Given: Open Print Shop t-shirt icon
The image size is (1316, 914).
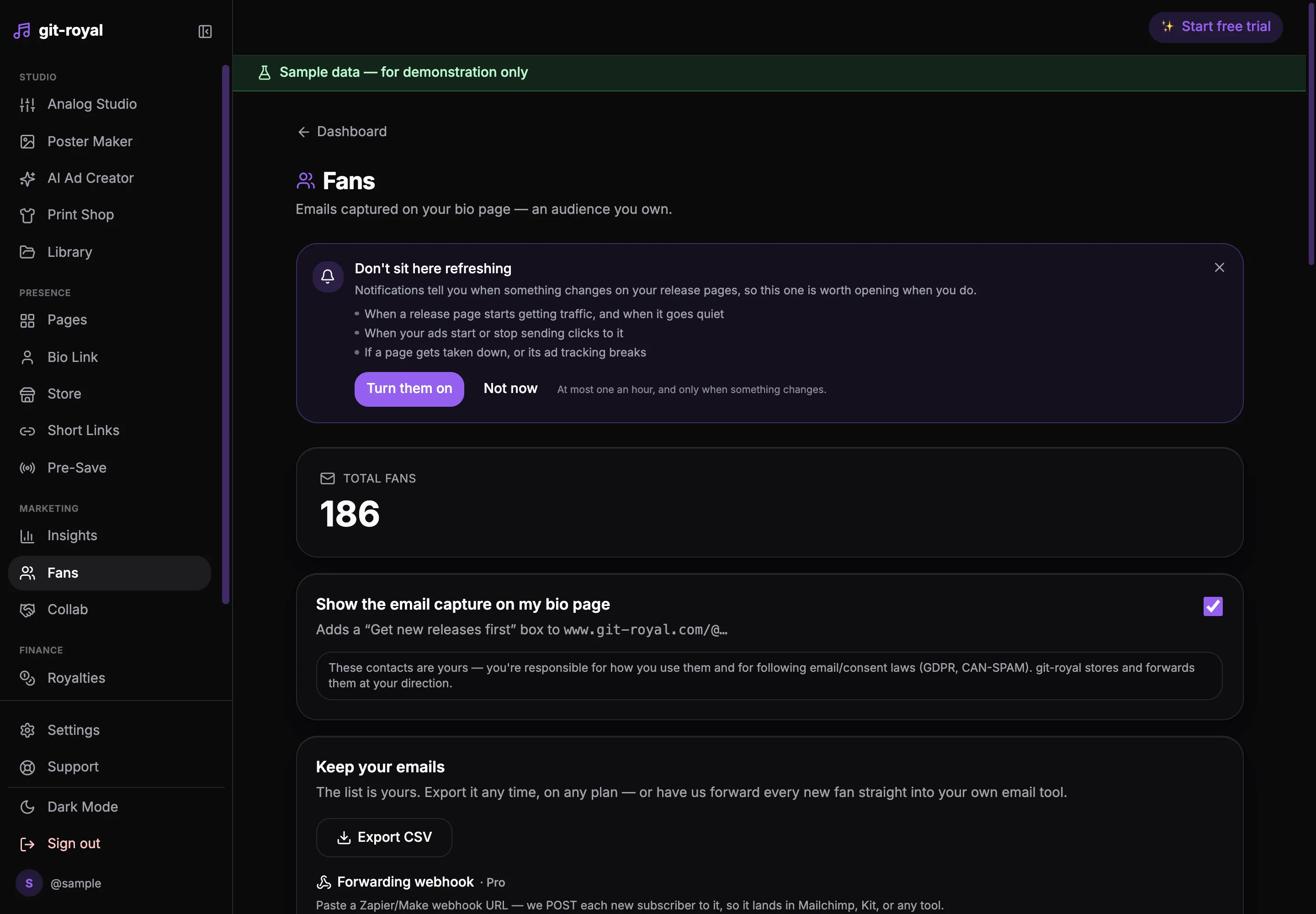Looking at the screenshot, I should pos(27,215).
